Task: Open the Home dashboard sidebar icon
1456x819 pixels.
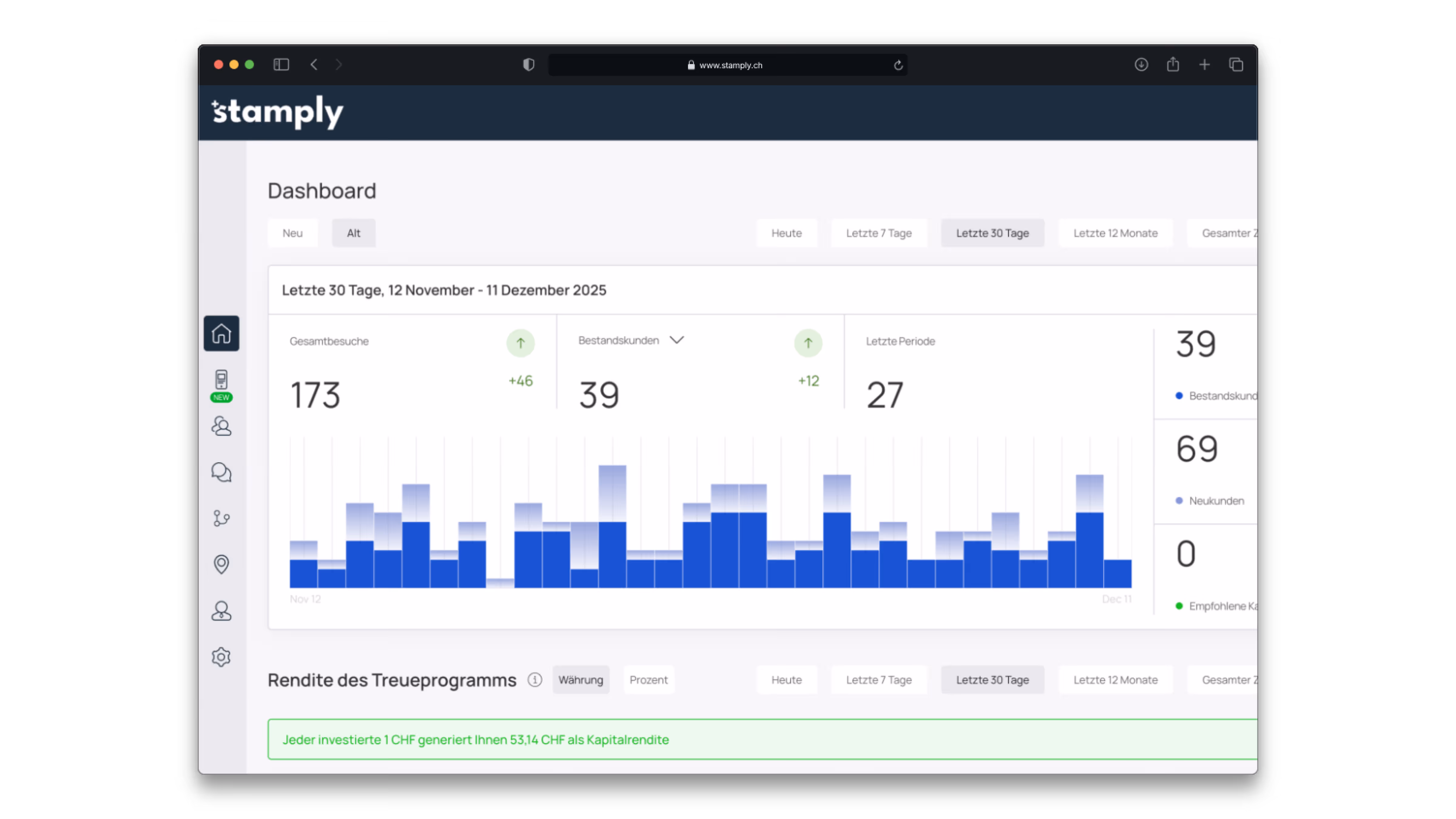Action: (x=221, y=333)
